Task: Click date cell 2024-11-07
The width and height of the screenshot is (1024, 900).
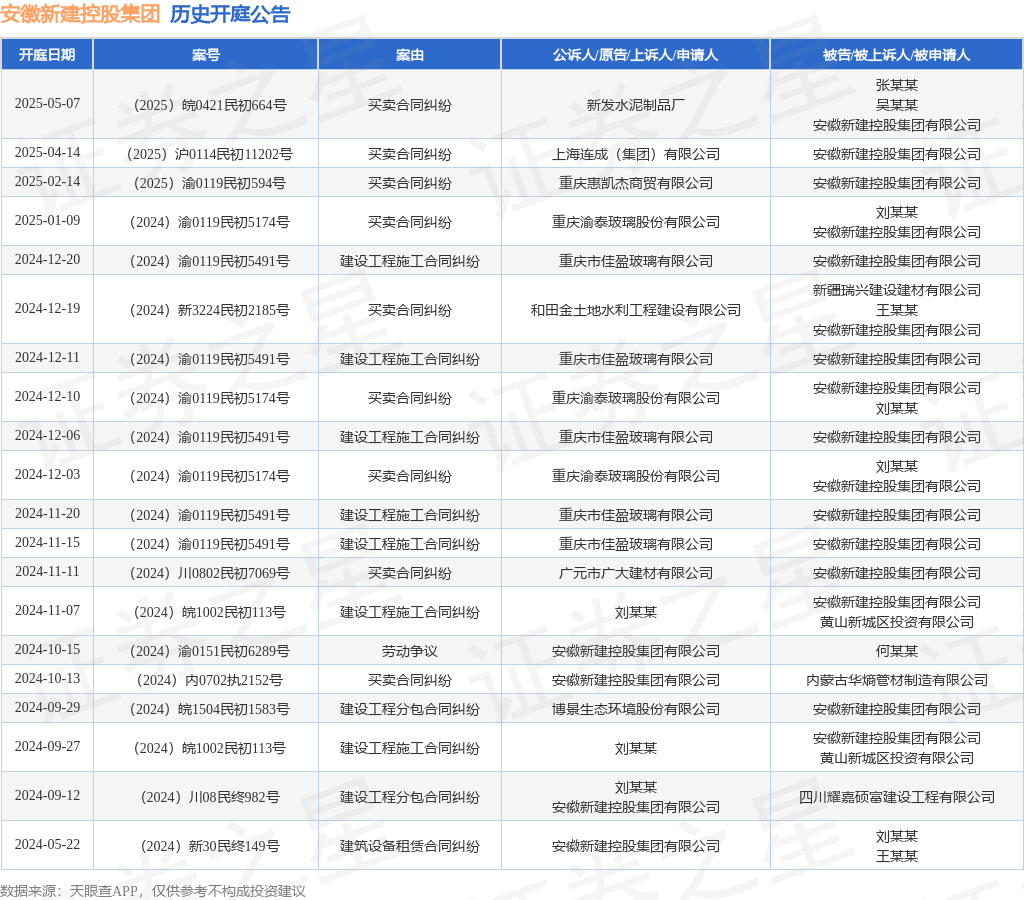Action: [x=47, y=611]
